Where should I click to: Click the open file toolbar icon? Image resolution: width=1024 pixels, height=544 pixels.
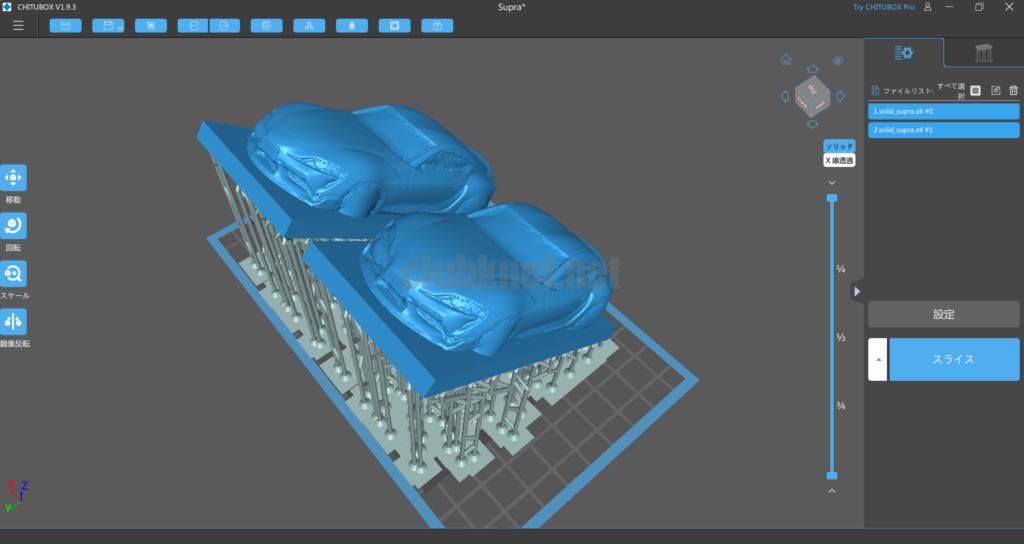[x=66, y=25]
